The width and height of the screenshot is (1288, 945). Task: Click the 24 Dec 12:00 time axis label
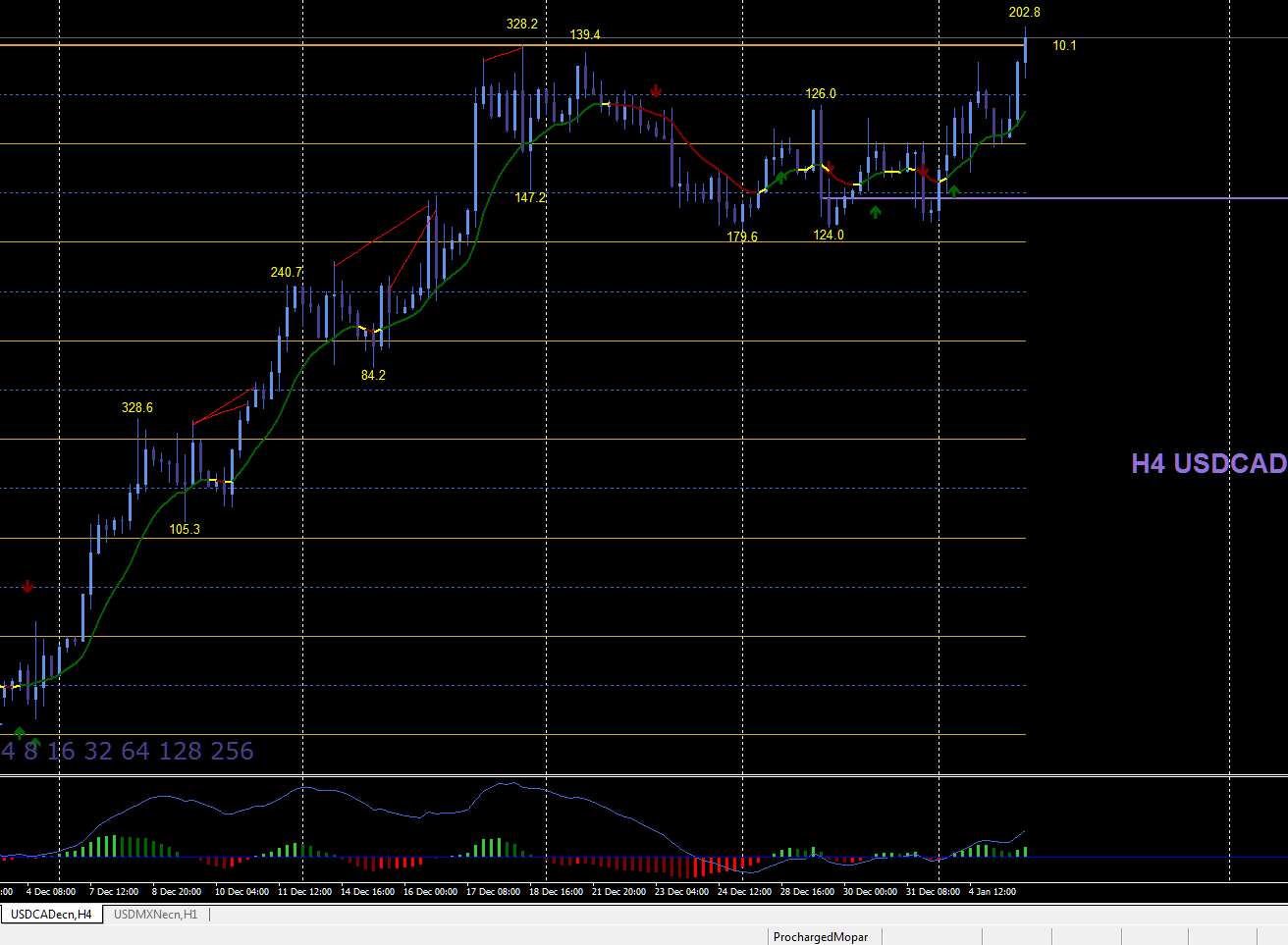tap(744, 892)
